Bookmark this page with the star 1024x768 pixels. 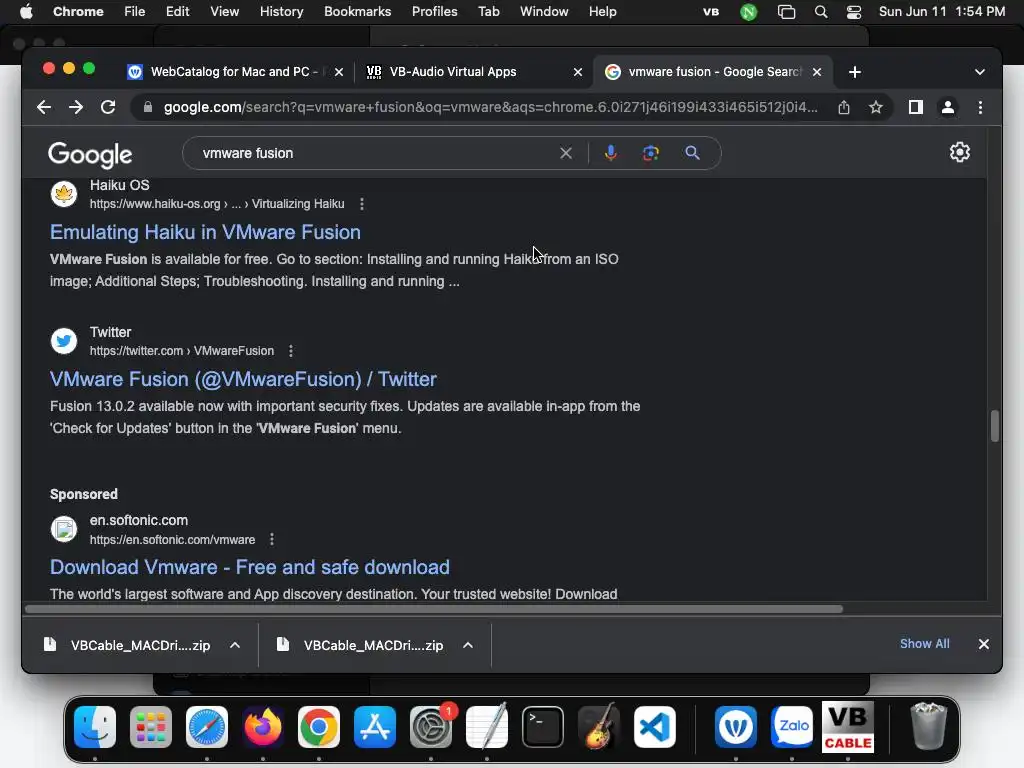tap(876, 107)
